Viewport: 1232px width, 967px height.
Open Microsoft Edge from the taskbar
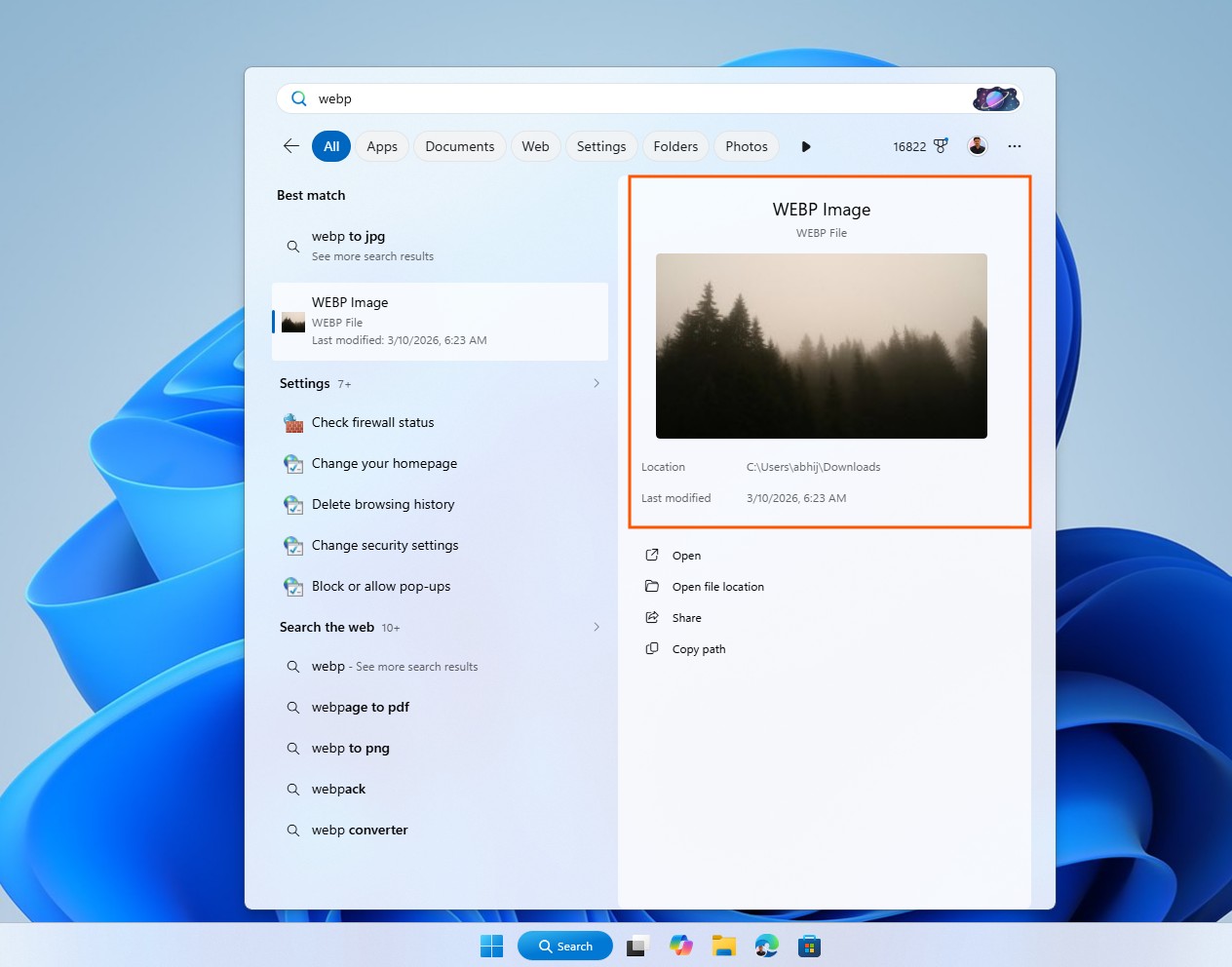766,946
